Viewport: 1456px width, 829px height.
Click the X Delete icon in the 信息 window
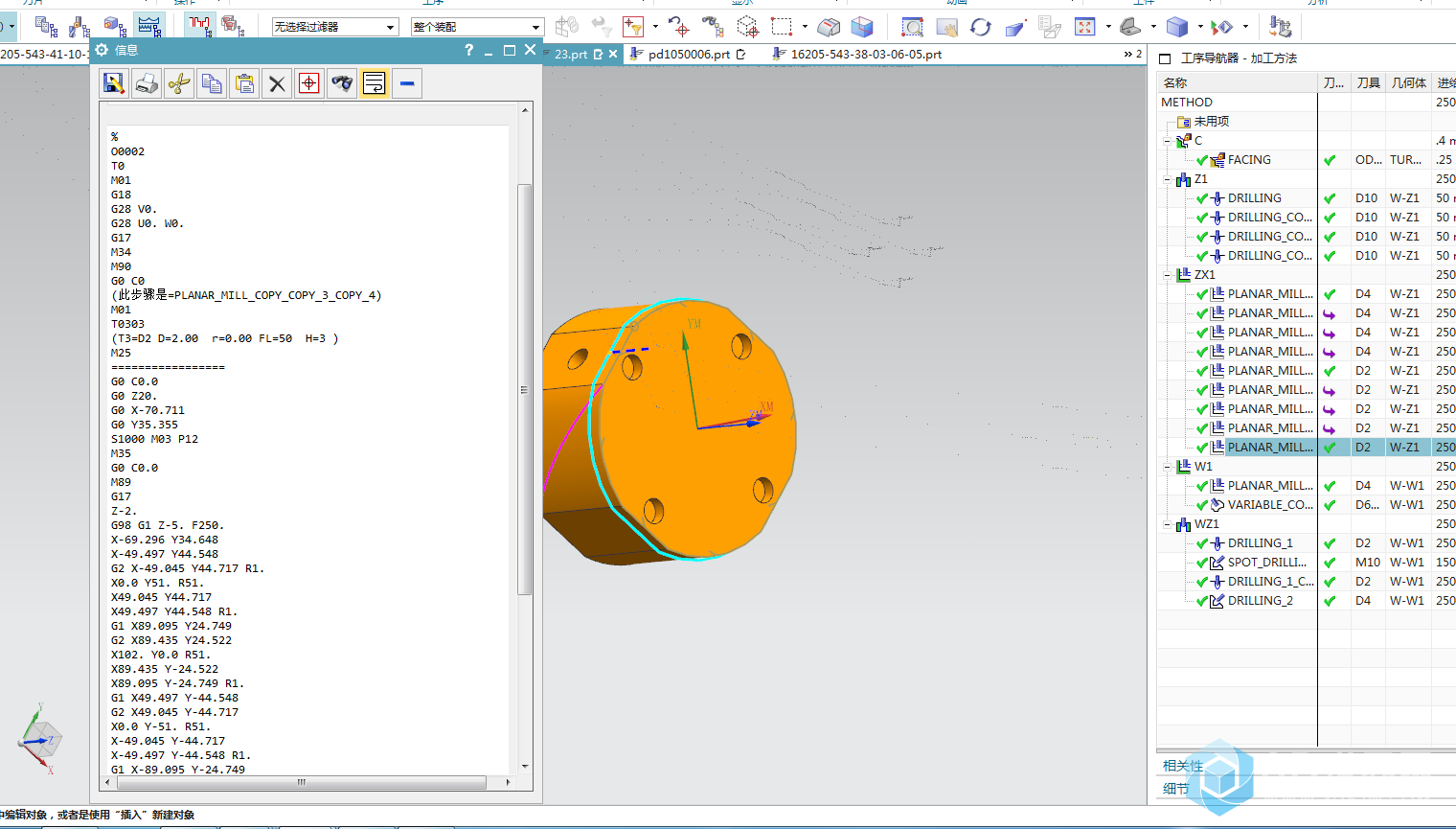click(277, 83)
